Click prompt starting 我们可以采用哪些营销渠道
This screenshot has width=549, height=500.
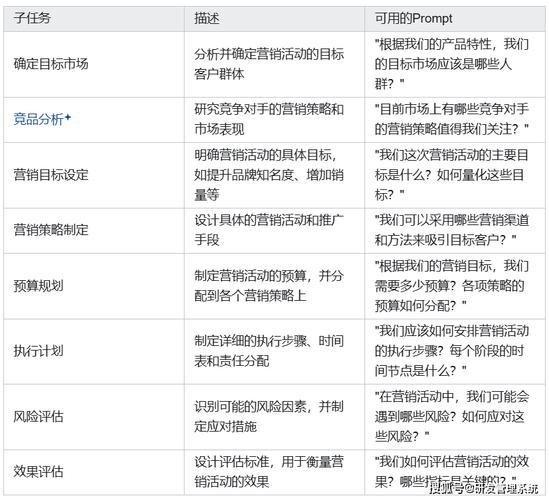click(x=452, y=230)
